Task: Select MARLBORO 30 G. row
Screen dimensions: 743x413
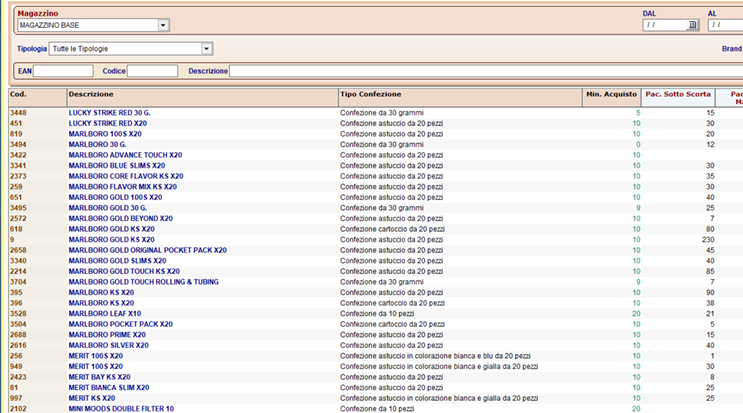Action: [x=376, y=144]
